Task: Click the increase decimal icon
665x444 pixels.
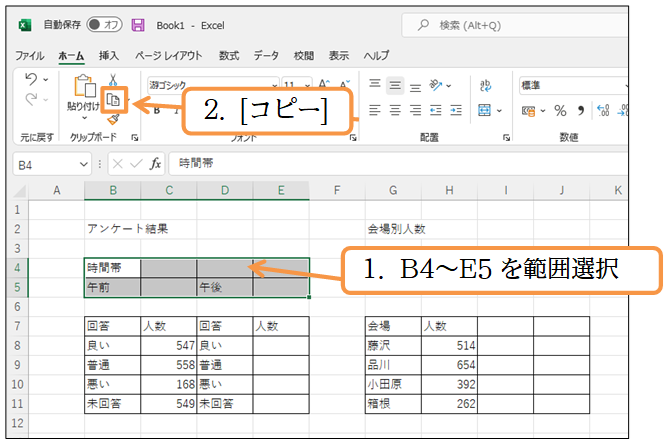Action: click(603, 111)
